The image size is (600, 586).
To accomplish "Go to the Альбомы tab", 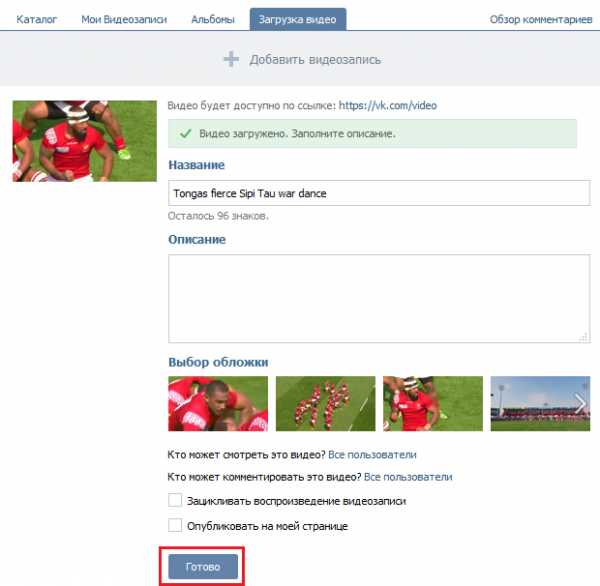I will [x=213, y=19].
